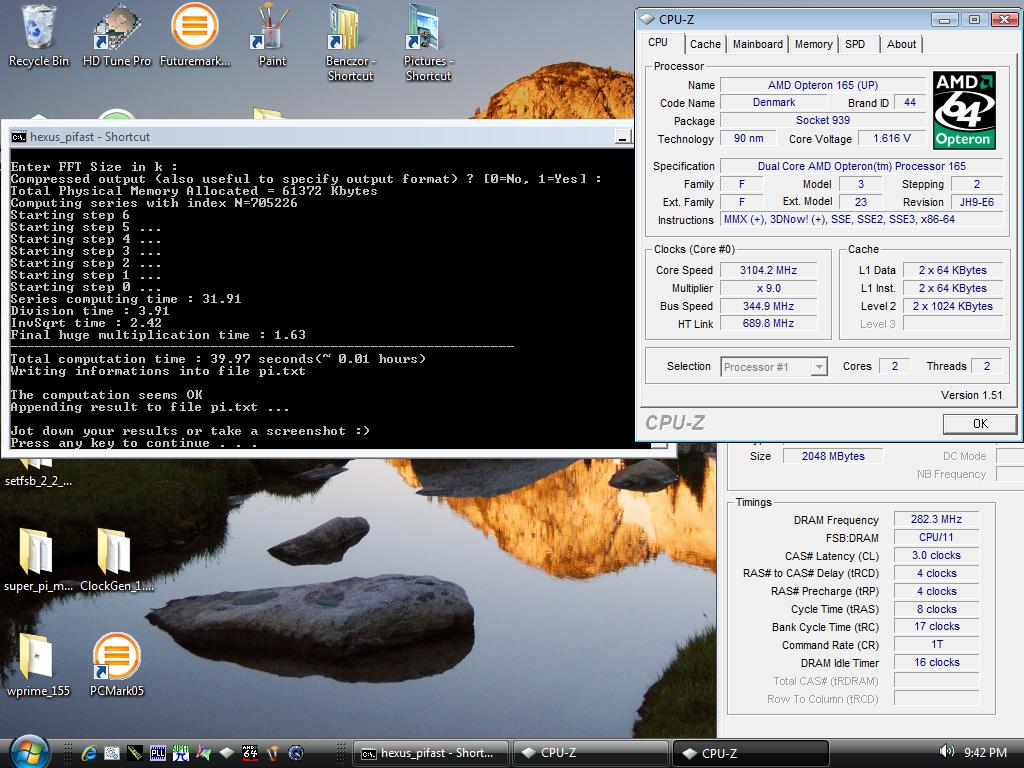Click the hexus_pifast console title bar icon

click(x=19, y=136)
